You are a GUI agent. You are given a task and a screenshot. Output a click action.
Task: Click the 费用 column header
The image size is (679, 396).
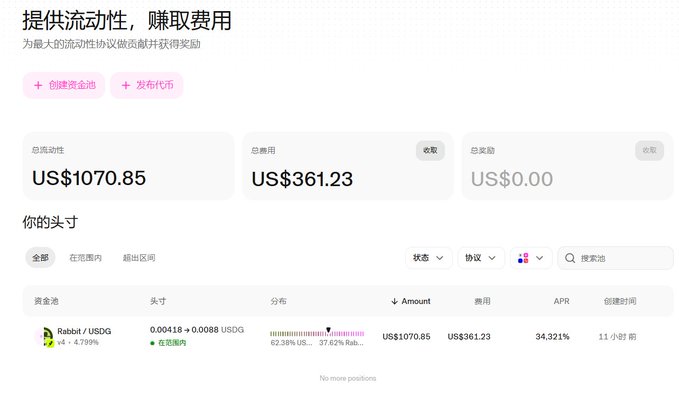482,301
